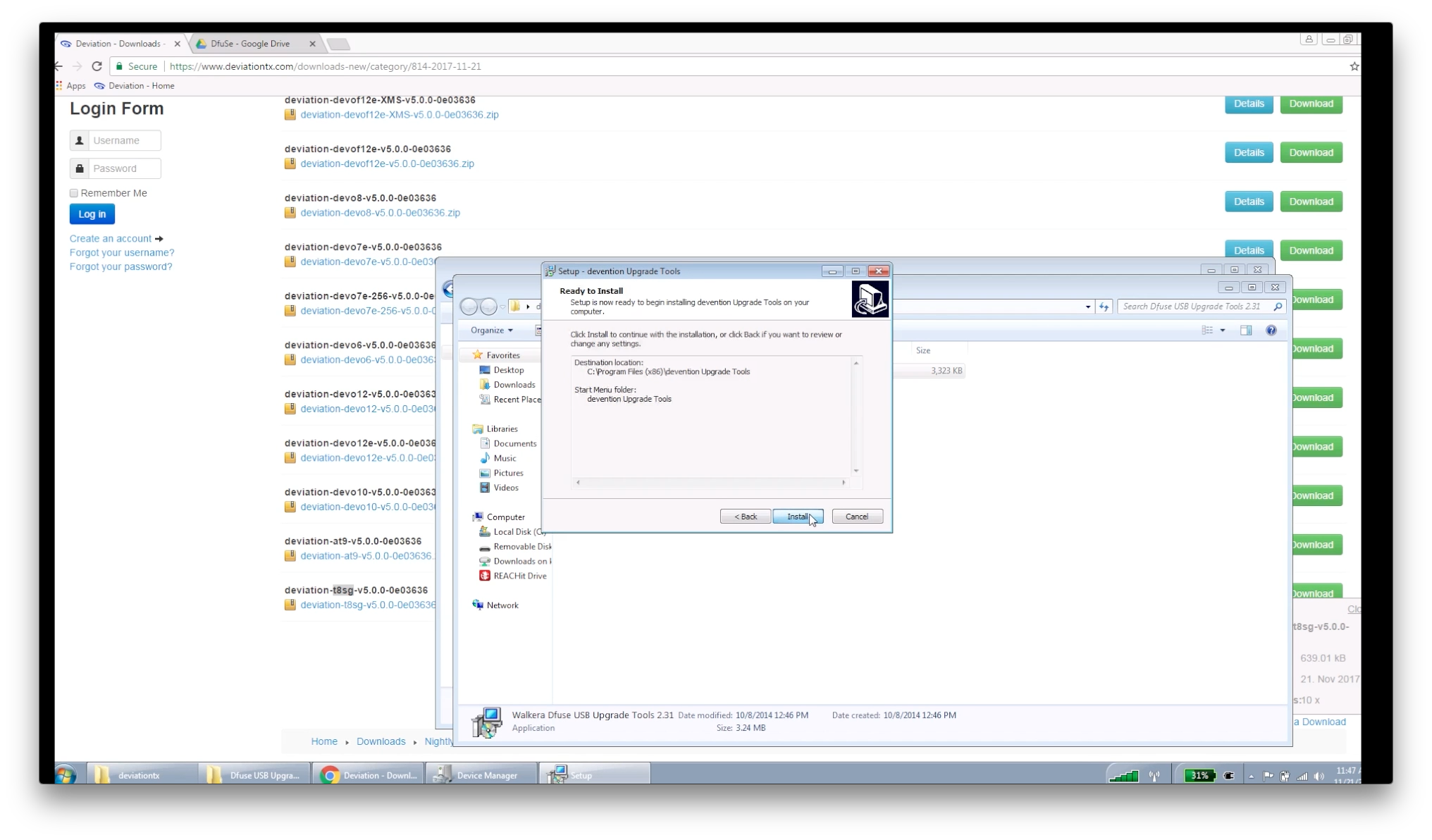Switch to the DfuSe - Google Drive tab
1432x840 pixels.
(x=250, y=44)
